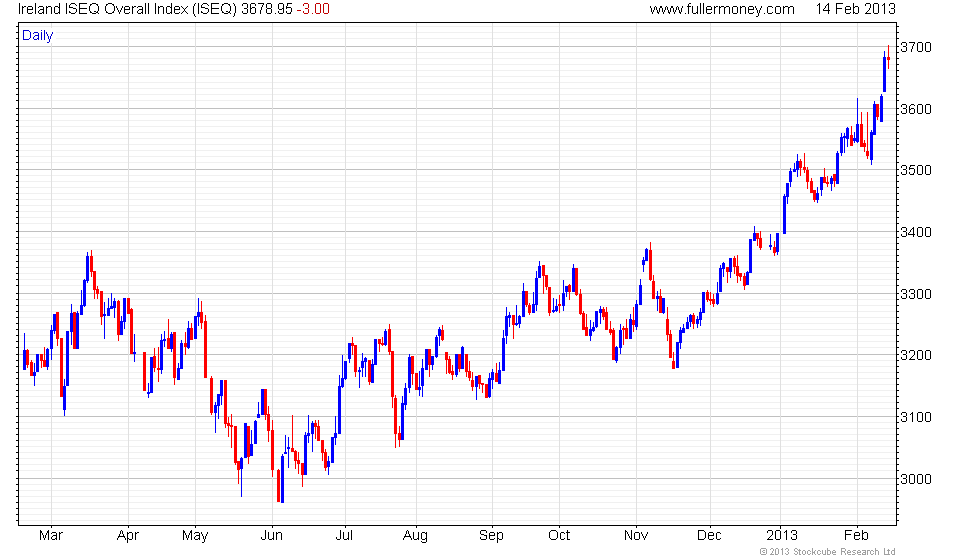Click the 3400 price axis label
This screenshot has height=560, width=980.
[916, 232]
